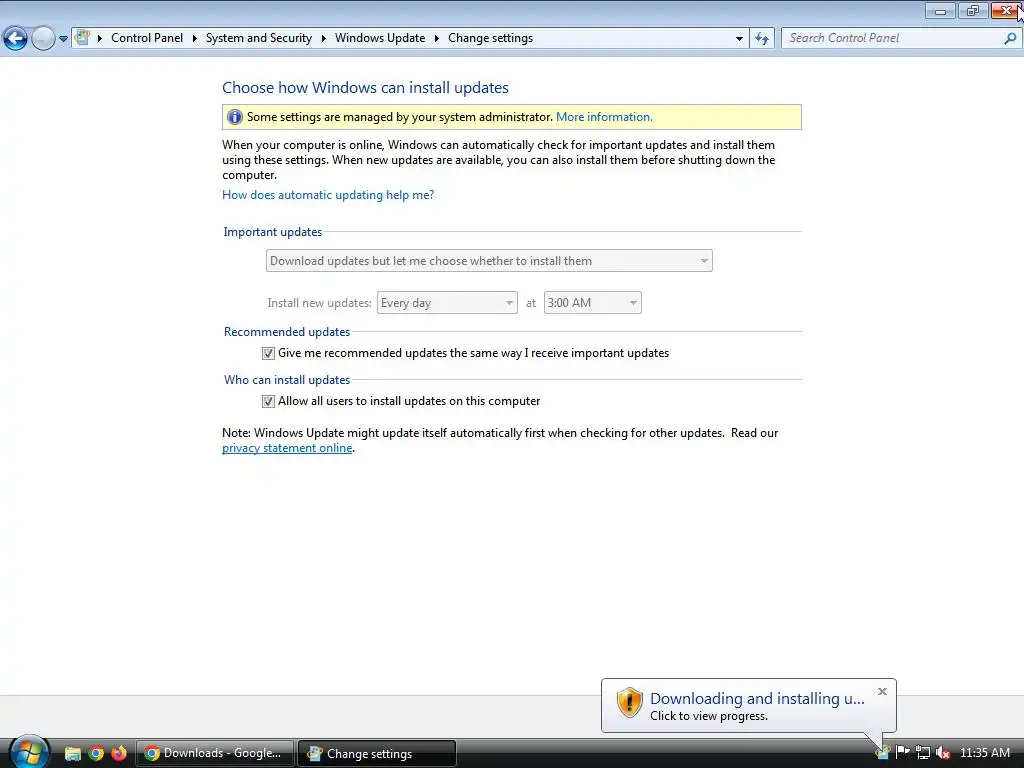Expand arrow after System and Security breadcrumb

[323, 38]
